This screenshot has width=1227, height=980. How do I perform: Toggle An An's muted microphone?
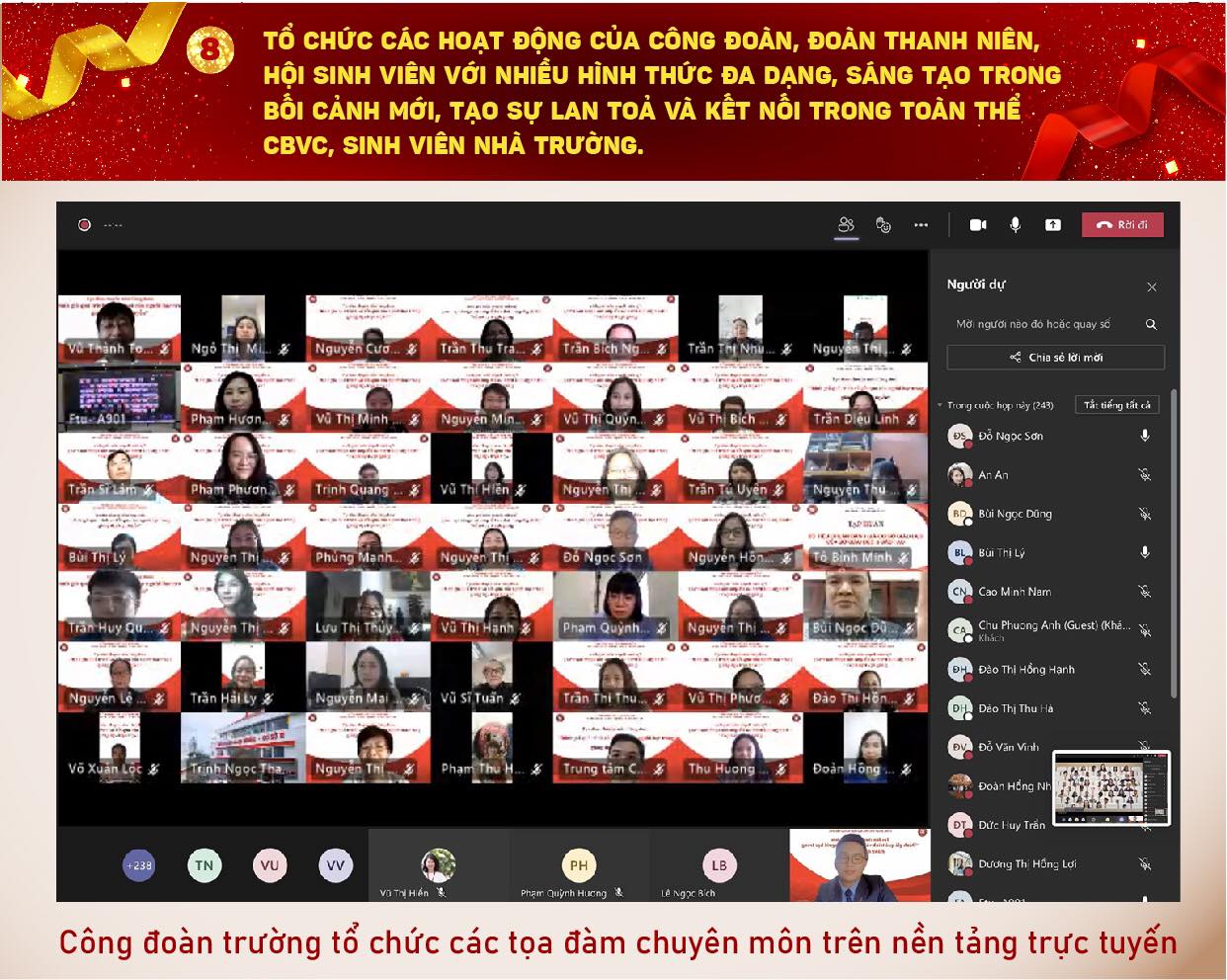point(1145,475)
